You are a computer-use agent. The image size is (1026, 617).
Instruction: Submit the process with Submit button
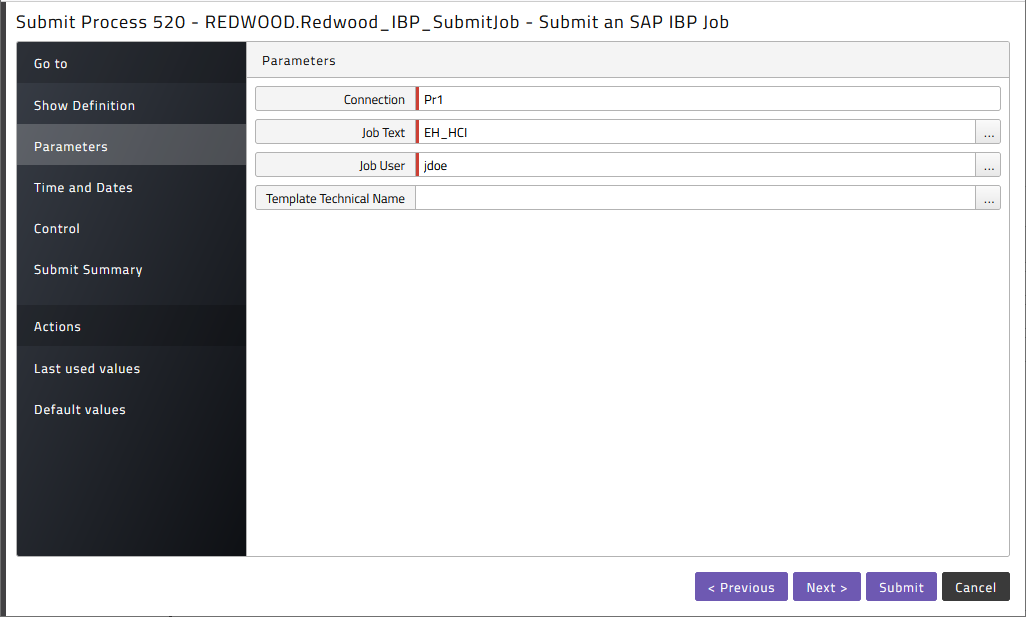coord(901,587)
